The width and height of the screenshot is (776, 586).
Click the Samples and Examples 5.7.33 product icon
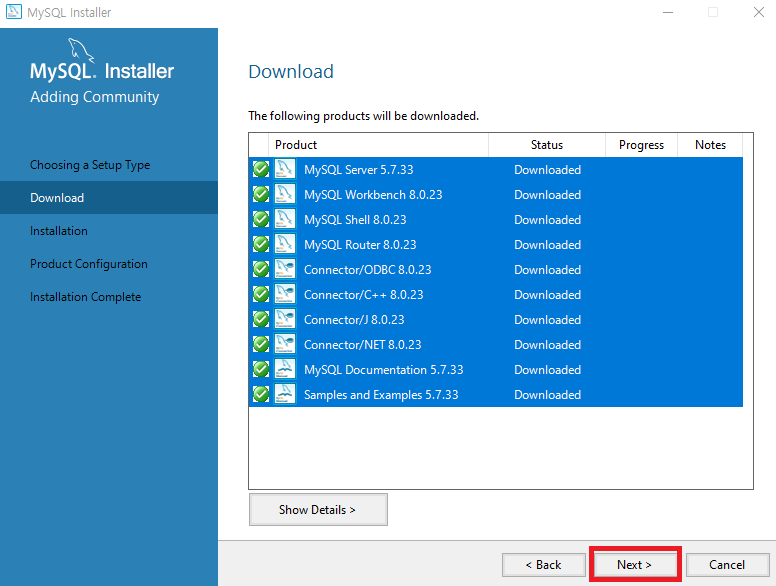tap(285, 394)
